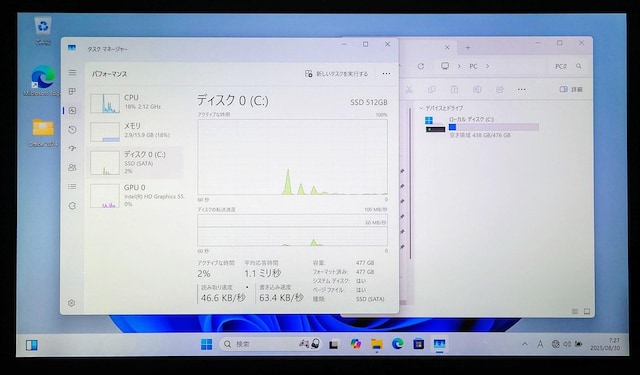Open Recycle Bin on the desktop
This screenshot has width=640, height=375.
[42, 31]
